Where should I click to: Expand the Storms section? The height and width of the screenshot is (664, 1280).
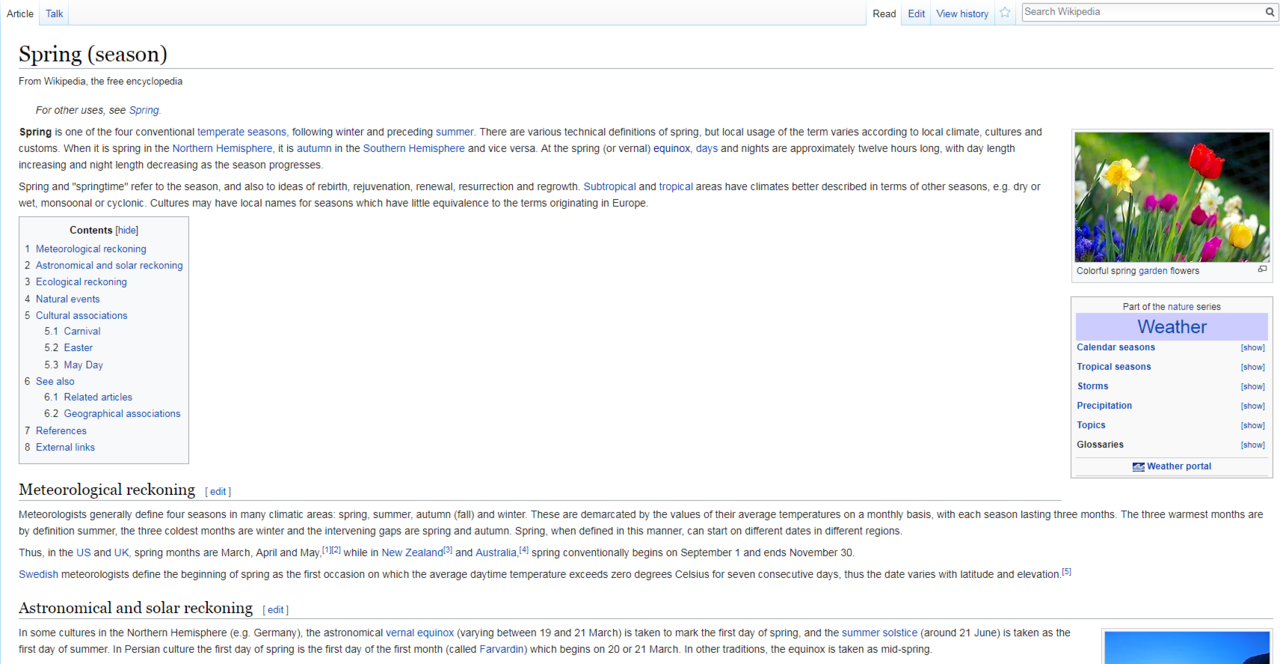(x=1252, y=386)
